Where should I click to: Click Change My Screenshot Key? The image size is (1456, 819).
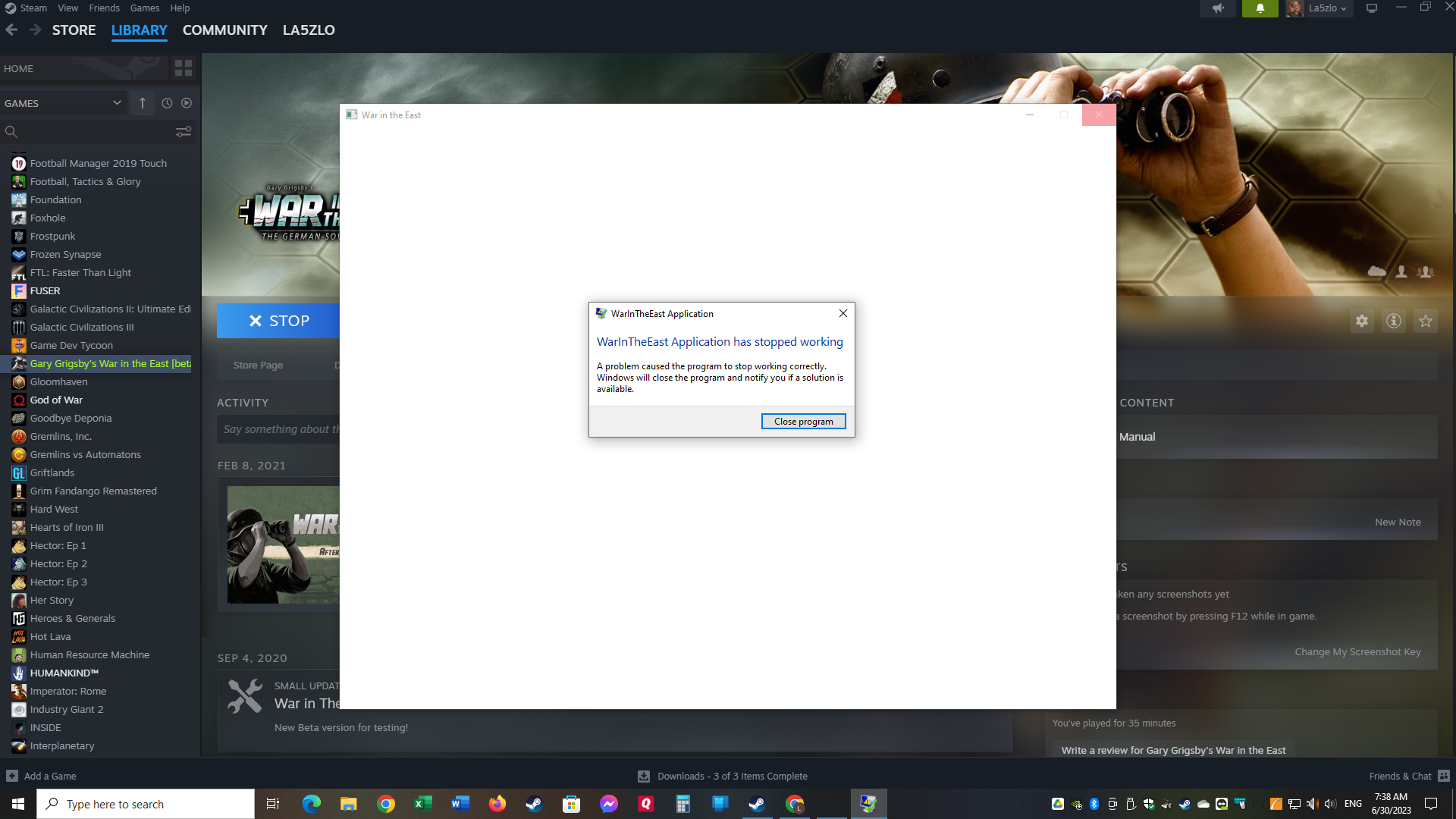1357,651
